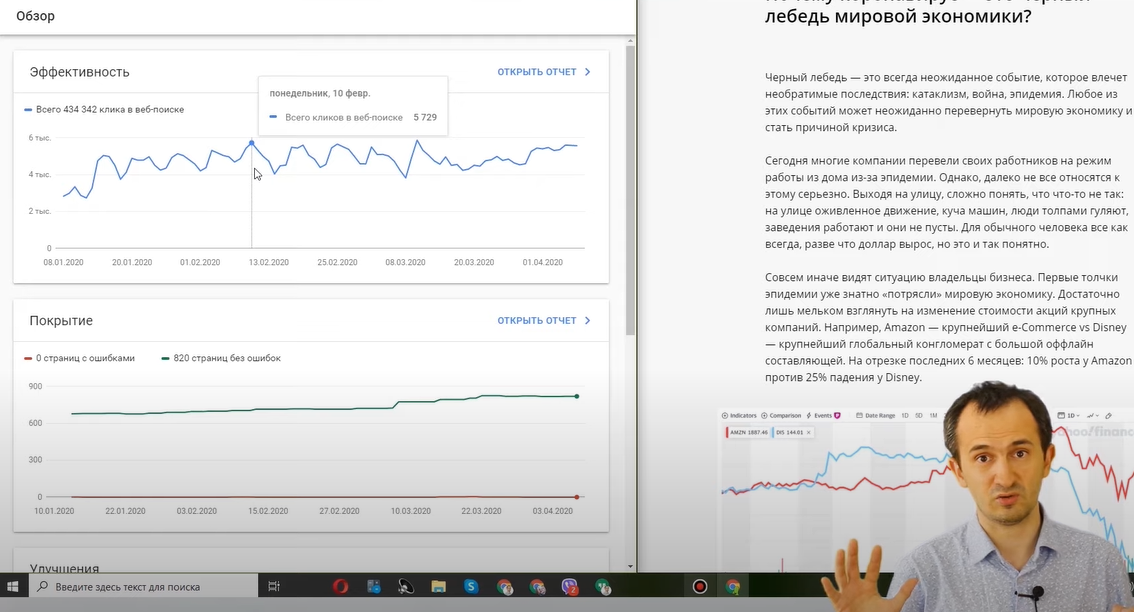The width and height of the screenshot is (1134, 612).
Task: Click the Обзор page heading
Action: [35, 16]
